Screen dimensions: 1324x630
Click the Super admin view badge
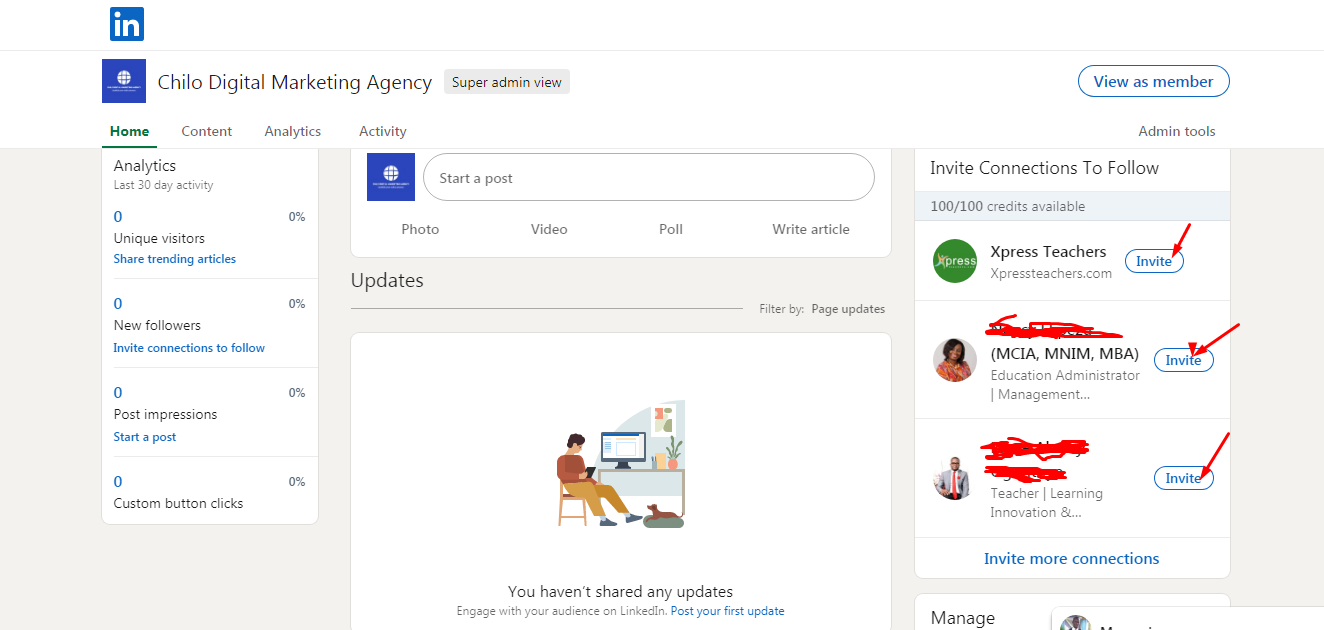pyautogui.click(x=507, y=82)
